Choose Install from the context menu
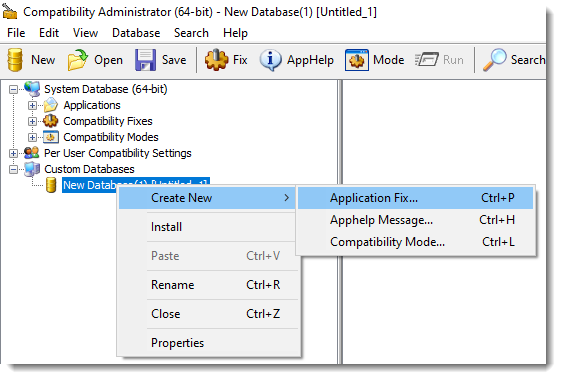The width and height of the screenshot is (561, 379). pyautogui.click(x=207, y=227)
